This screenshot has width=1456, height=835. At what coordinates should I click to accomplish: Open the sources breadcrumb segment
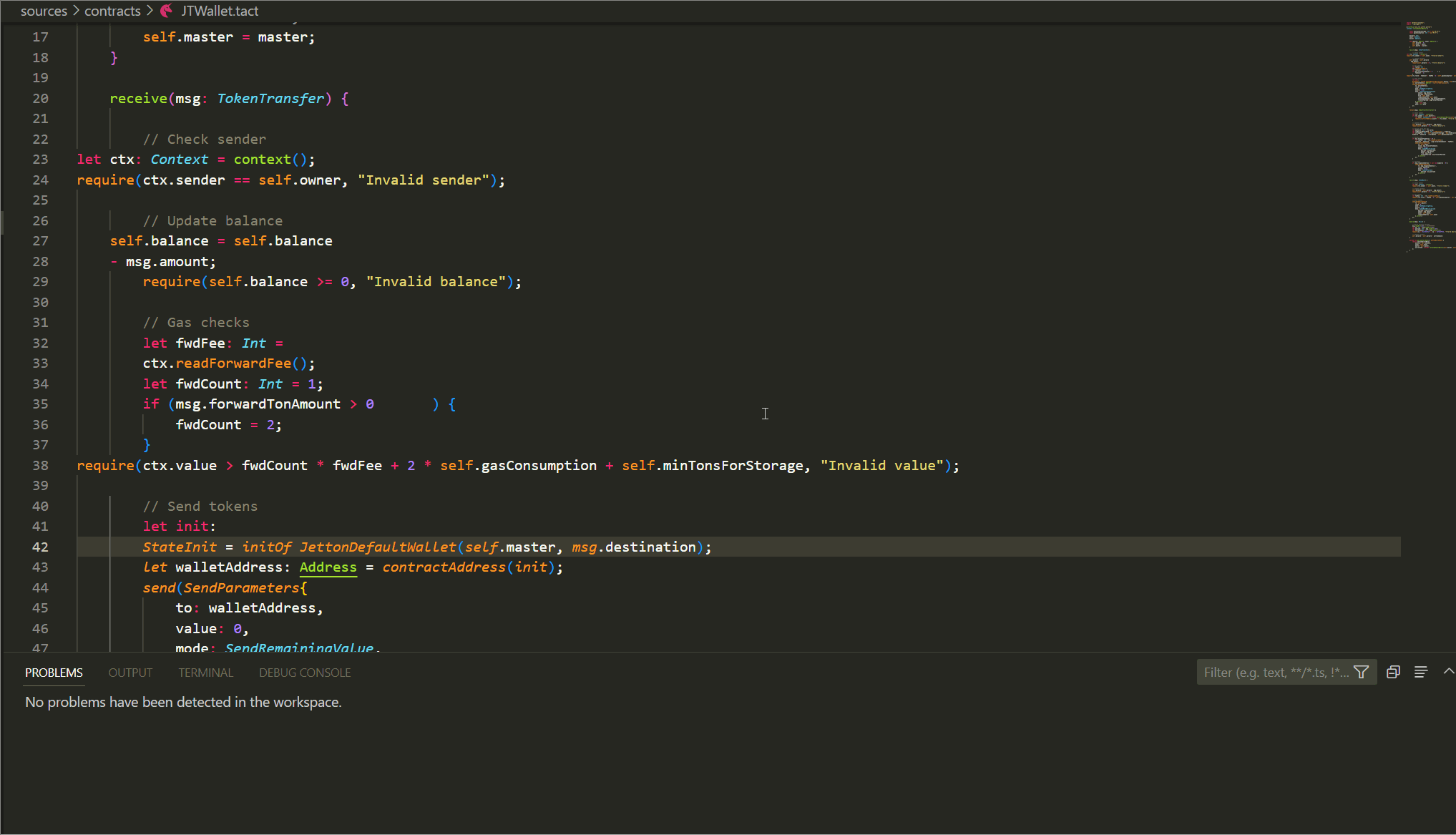coord(44,11)
